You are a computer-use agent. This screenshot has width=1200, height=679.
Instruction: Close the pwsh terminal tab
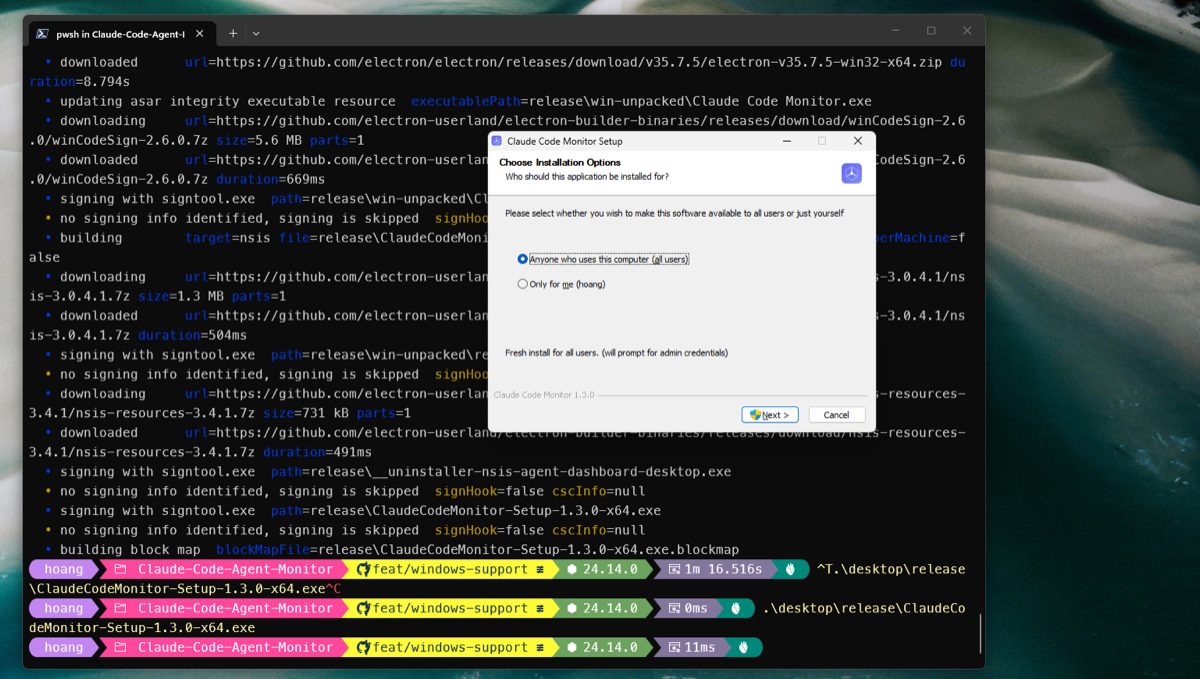click(x=199, y=33)
